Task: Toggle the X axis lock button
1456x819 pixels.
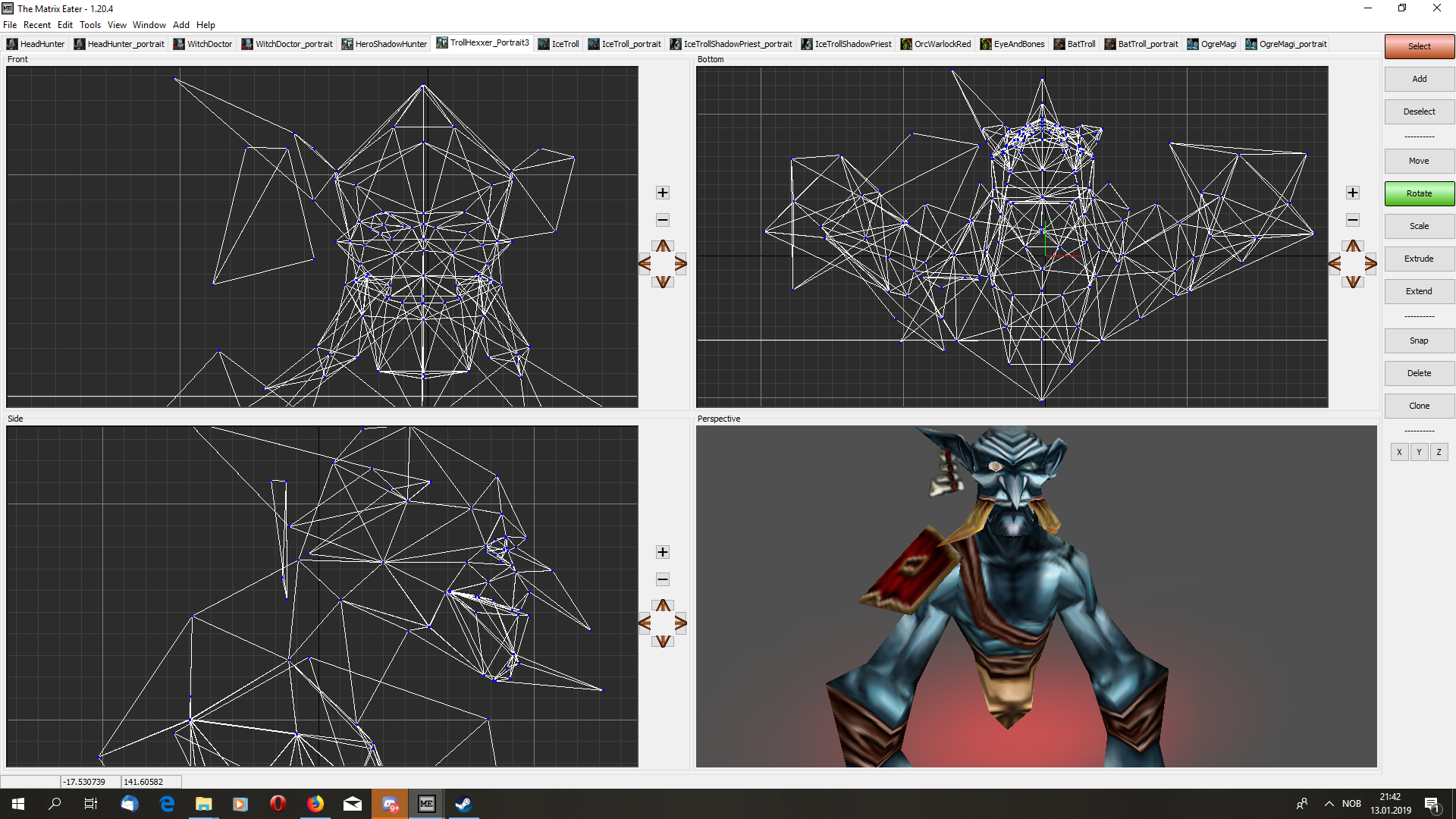Action: pos(1399,452)
